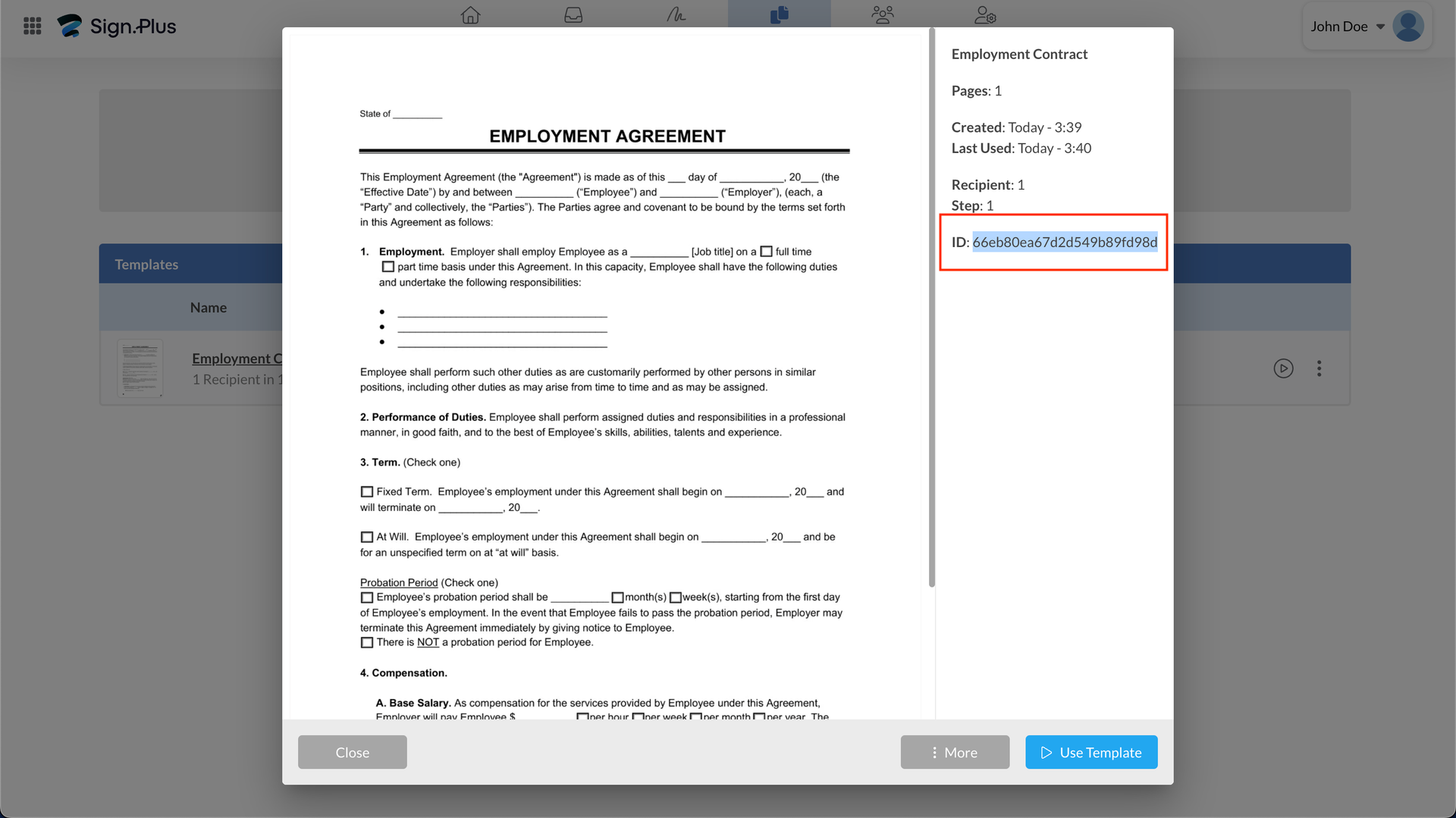Select the highlighted template ID text

pos(1064,242)
